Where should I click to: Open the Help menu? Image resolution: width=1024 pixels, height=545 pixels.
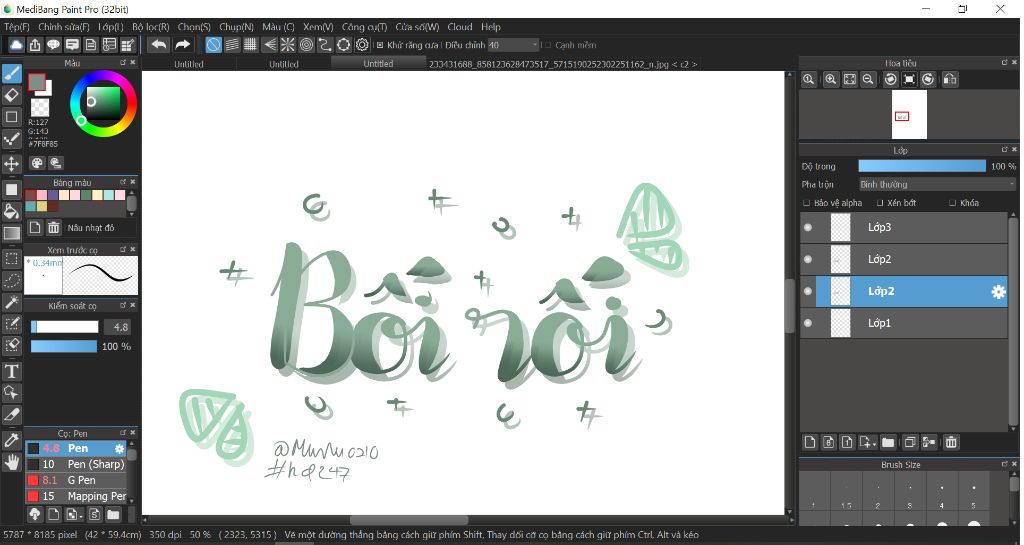pos(490,27)
